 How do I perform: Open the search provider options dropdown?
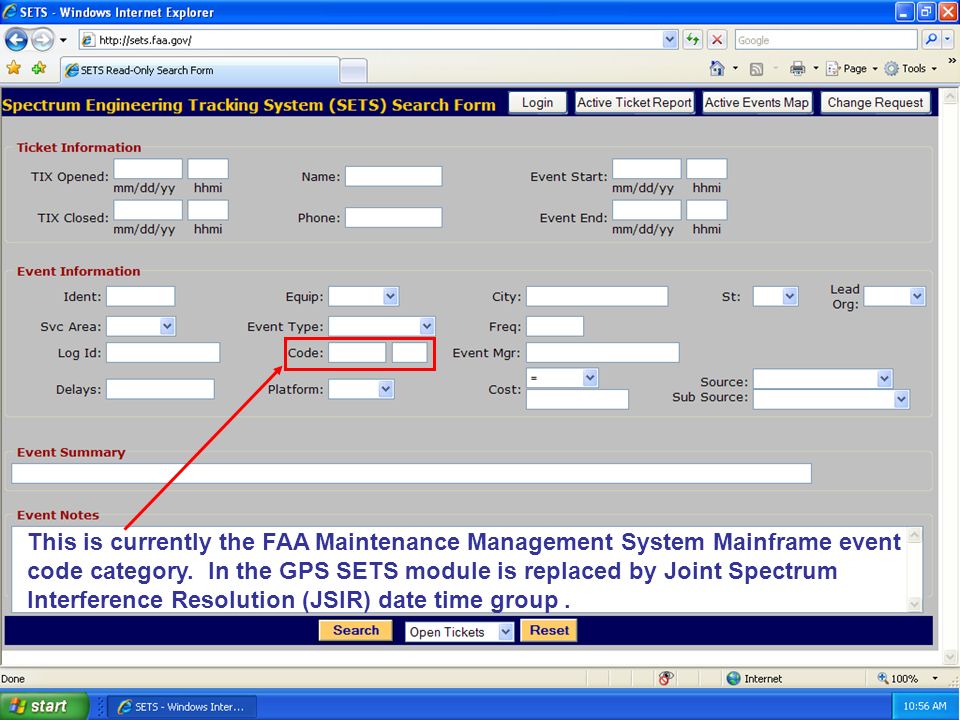[x=948, y=40]
